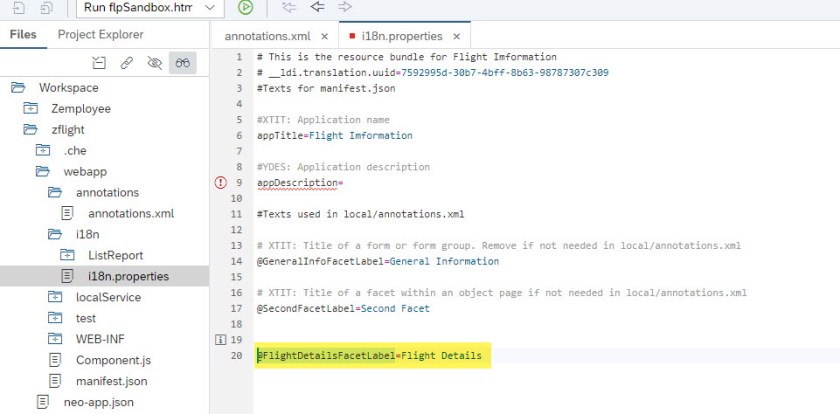This screenshot has width=840, height=414.
Task: Click the last edit location arrow icon
Action: pyautogui.click(x=289, y=6)
